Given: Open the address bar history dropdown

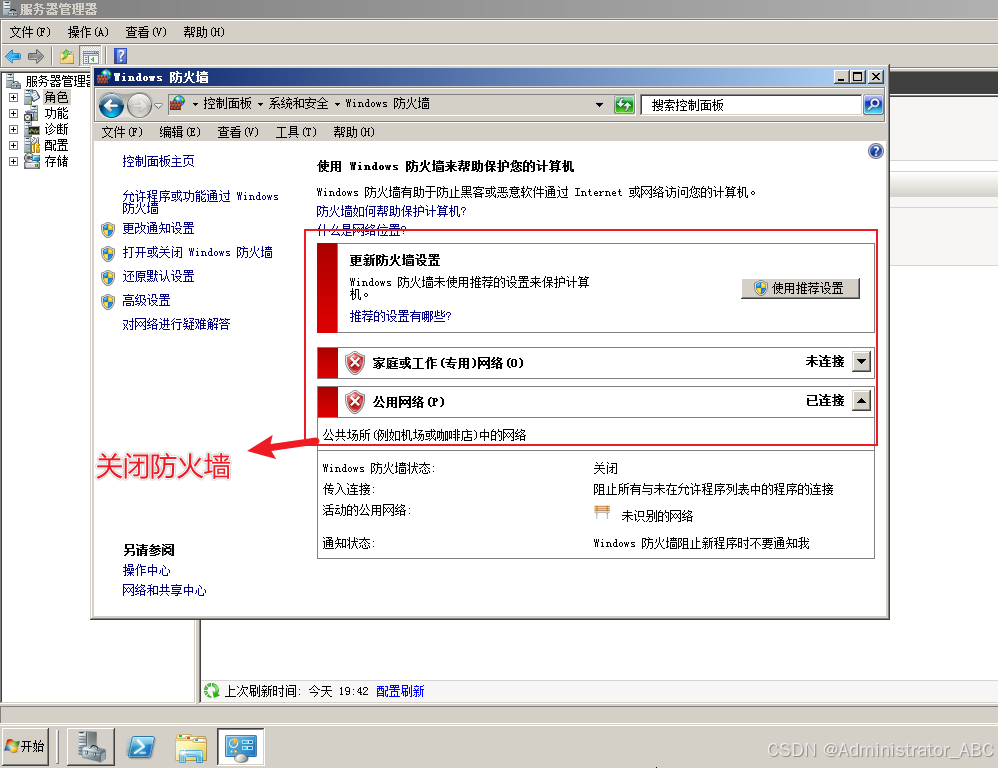Looking at the screenshot, I should (x=600, y=104).
